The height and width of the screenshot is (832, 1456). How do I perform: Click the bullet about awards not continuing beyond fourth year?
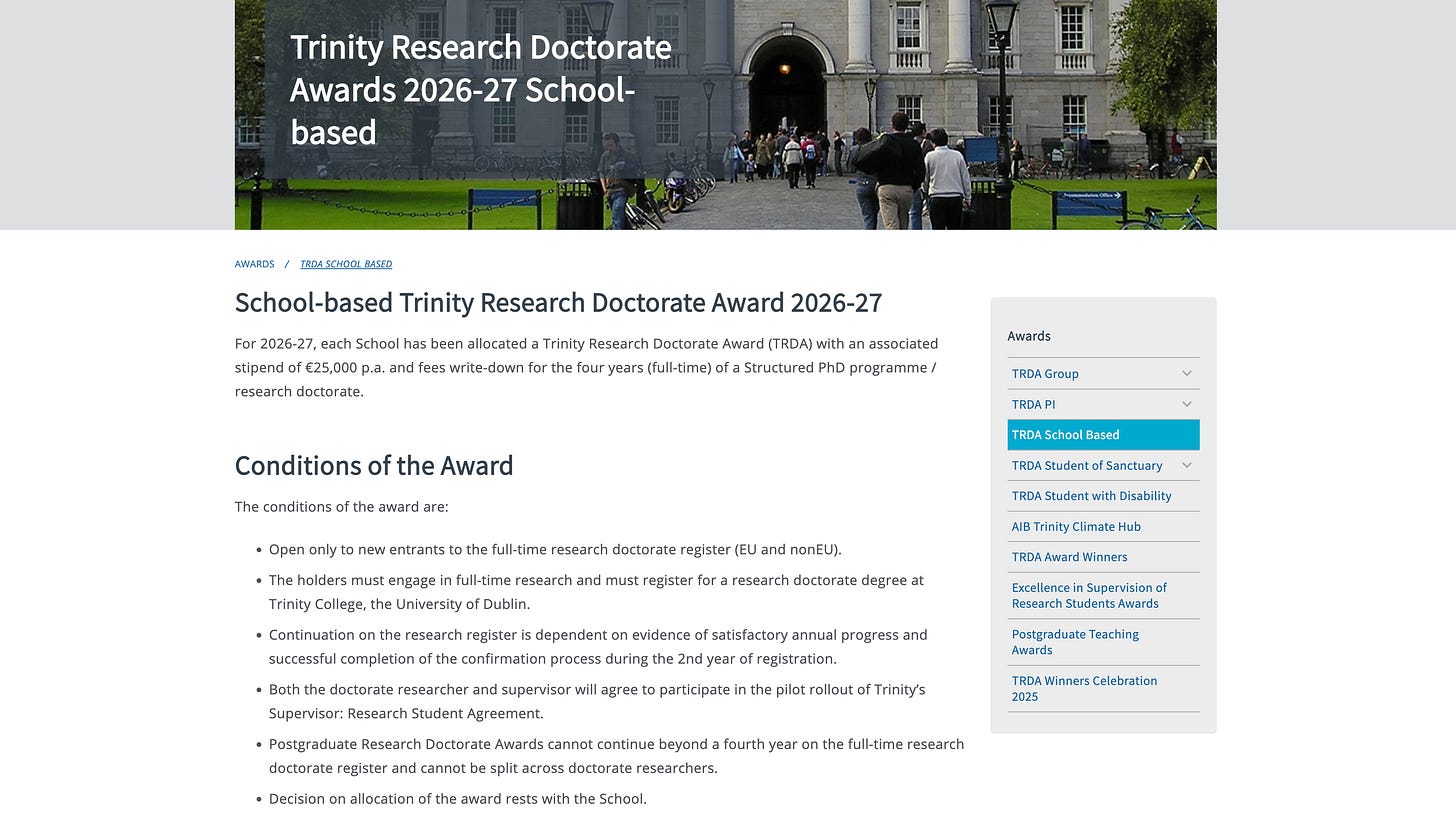616,756
